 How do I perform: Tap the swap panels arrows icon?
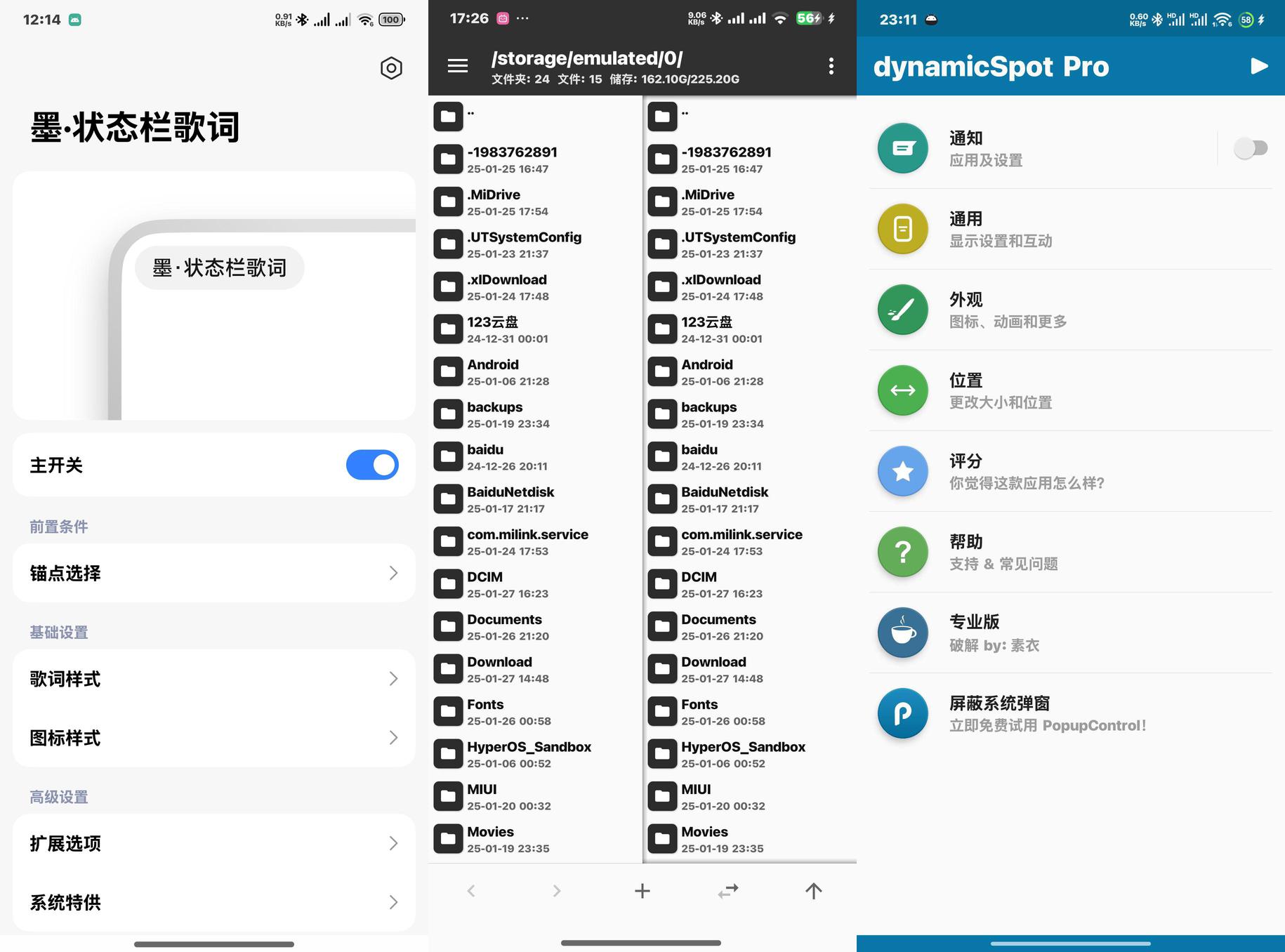pyautogui.click(x=728, y=891)
